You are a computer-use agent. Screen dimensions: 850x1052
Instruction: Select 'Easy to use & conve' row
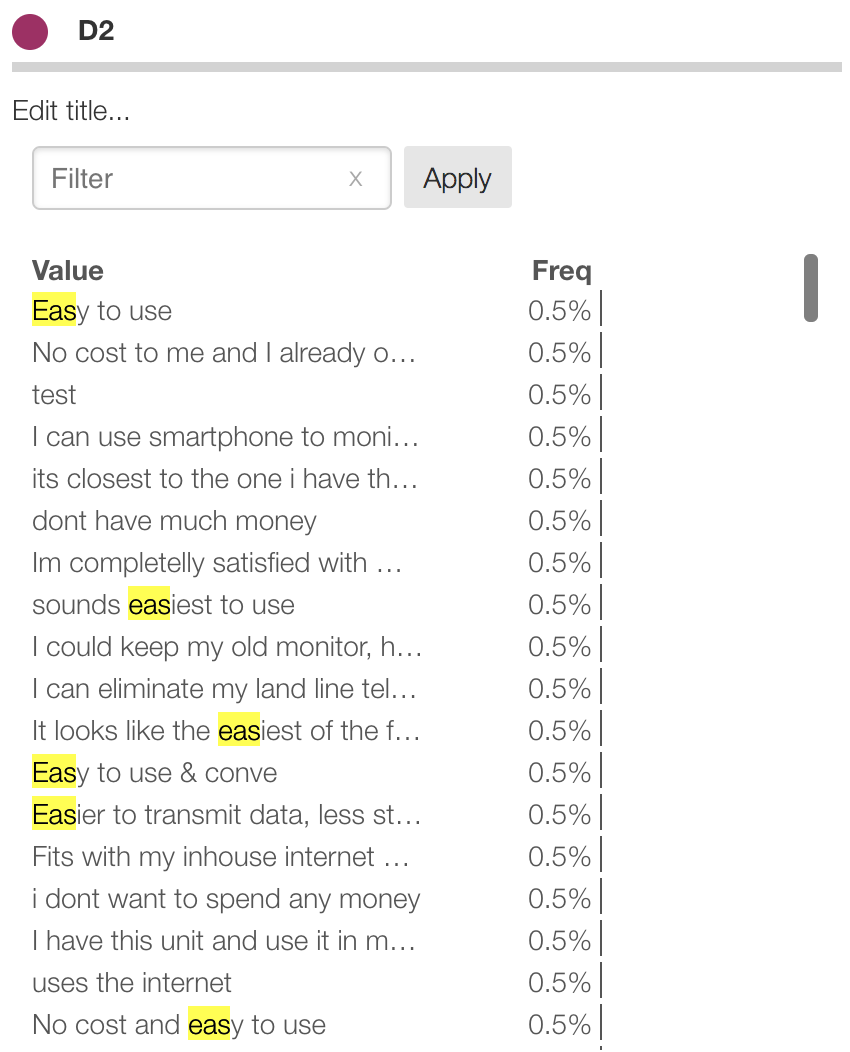click(154, 773)
